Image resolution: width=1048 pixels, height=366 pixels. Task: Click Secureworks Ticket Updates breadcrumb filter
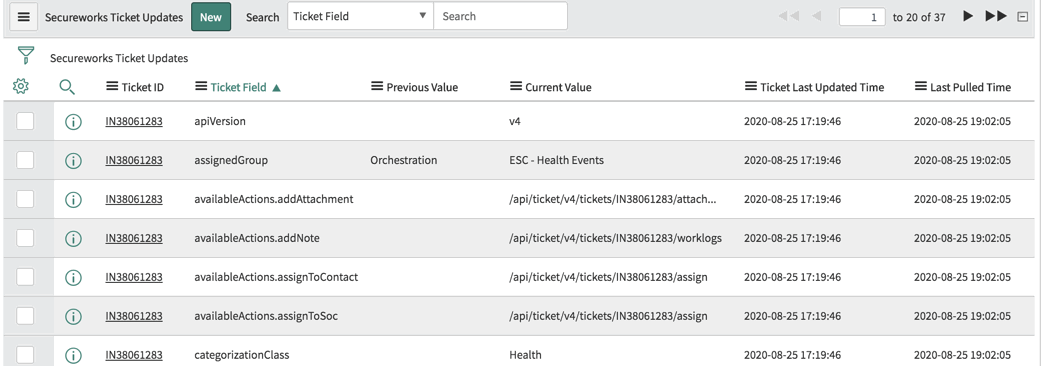click(x=119, y=58)
